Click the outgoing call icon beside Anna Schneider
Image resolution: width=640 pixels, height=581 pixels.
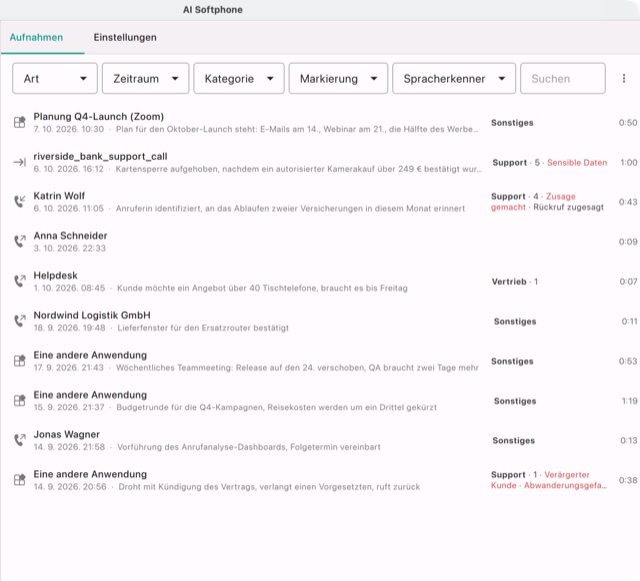(x=20, y=241)
